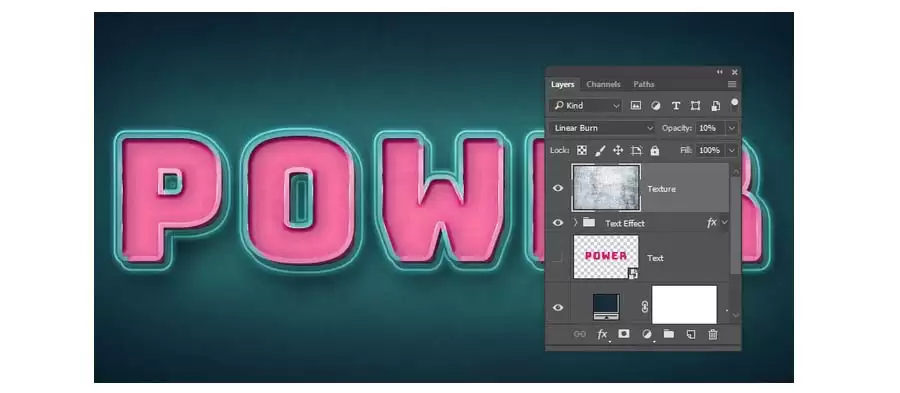
Task: Switch to the Channels tab
Action: click(x=603, y=84)
